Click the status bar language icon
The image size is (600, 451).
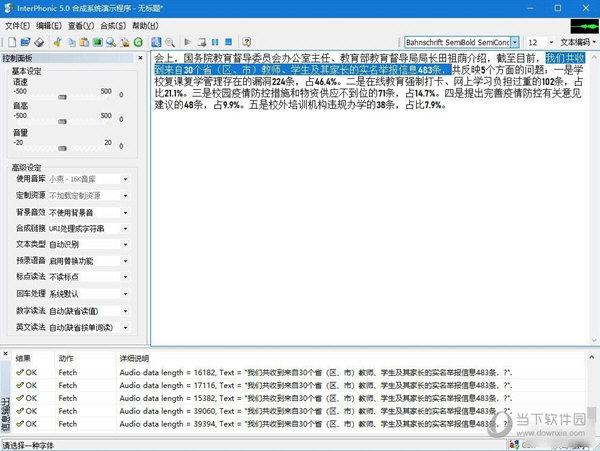click(514, 444)
